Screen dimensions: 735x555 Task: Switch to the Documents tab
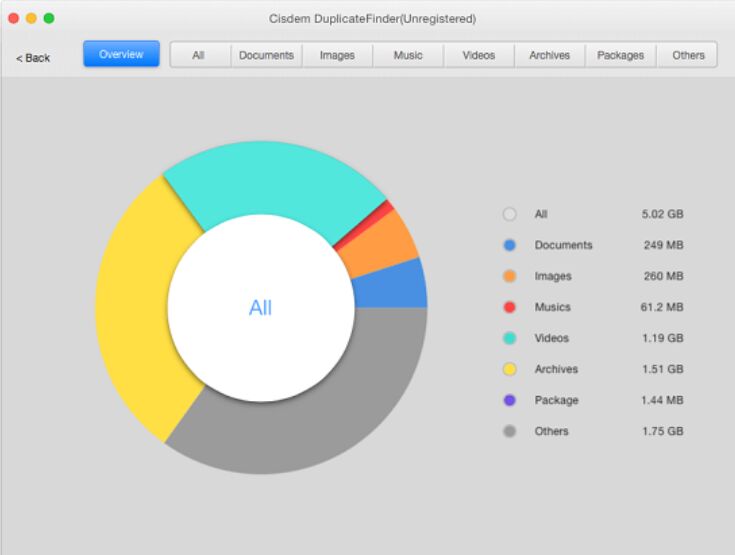[x=266, y=55]
